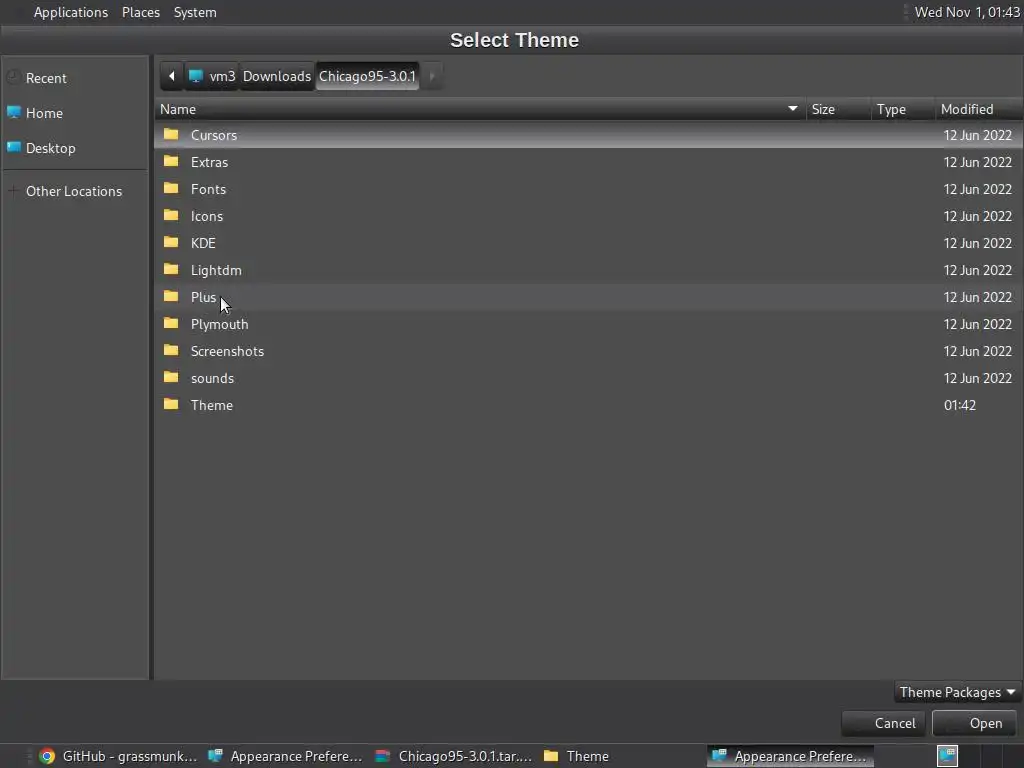Select the Plus folder name
The image size is (1024, 768).
point(203,297)
